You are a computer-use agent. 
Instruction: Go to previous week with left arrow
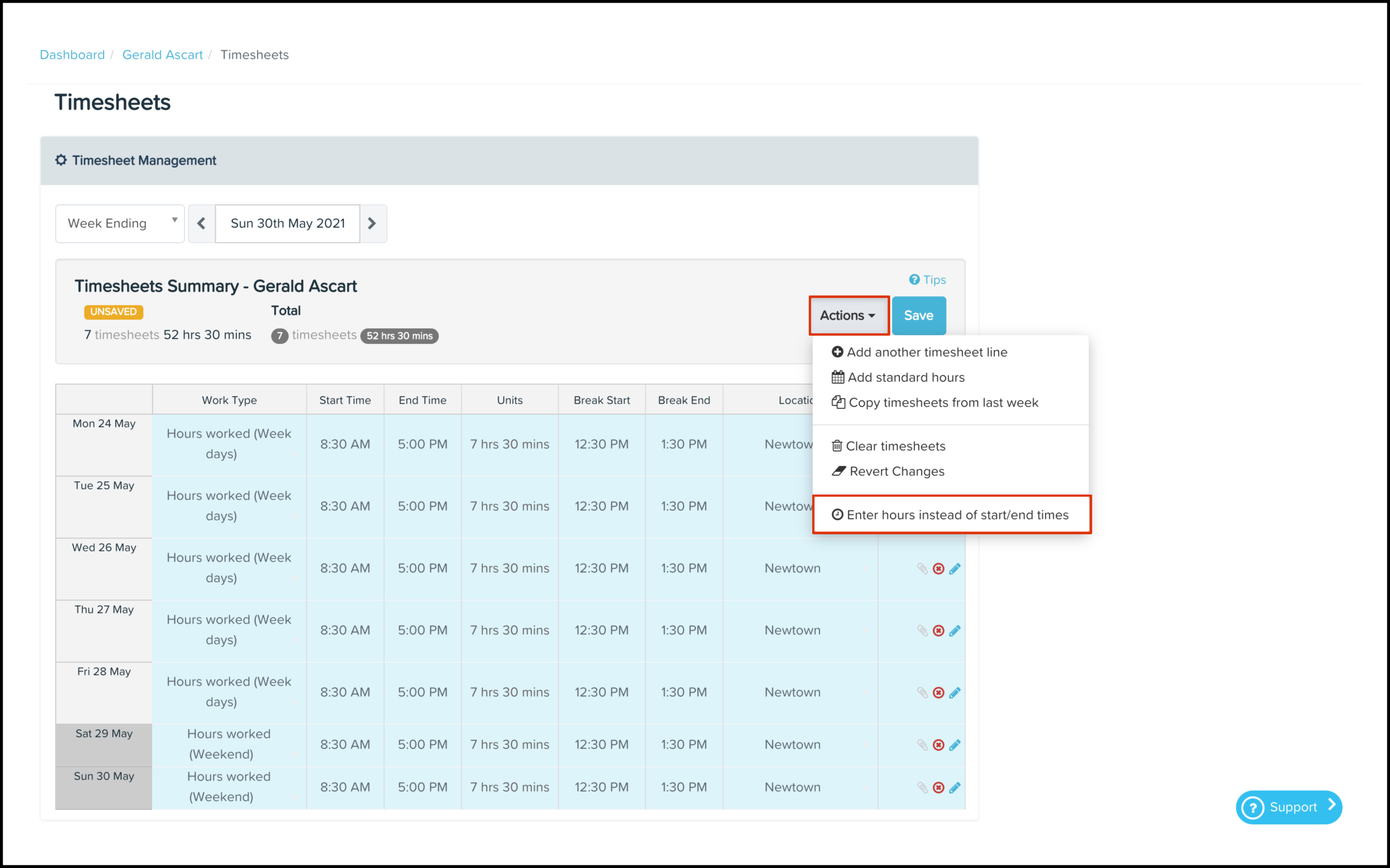[201, 223]
